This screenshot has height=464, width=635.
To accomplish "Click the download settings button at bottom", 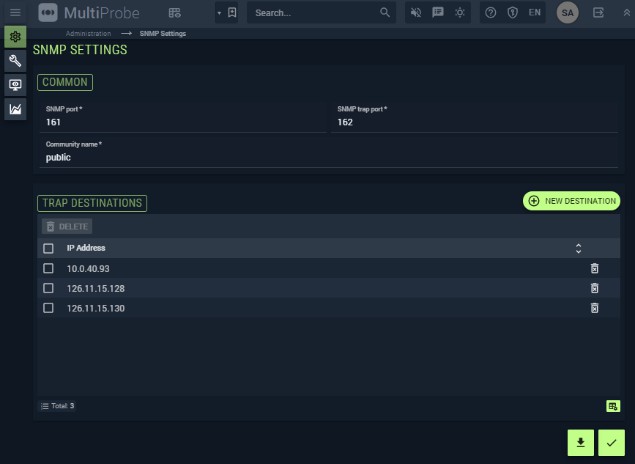I will [x=580, y=442].
